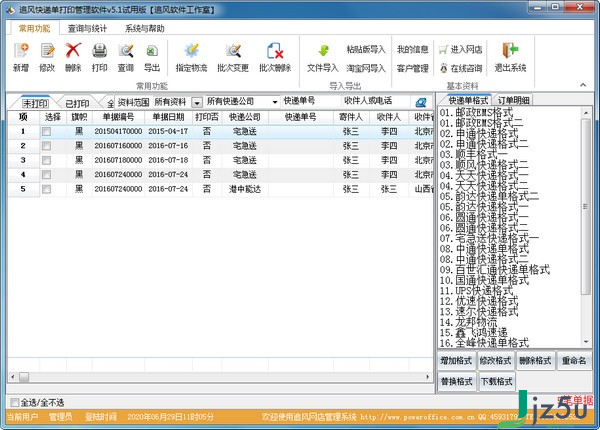Click the 文件导入 green arrow icon
This screenshot has height=430, width=600.
323,50
